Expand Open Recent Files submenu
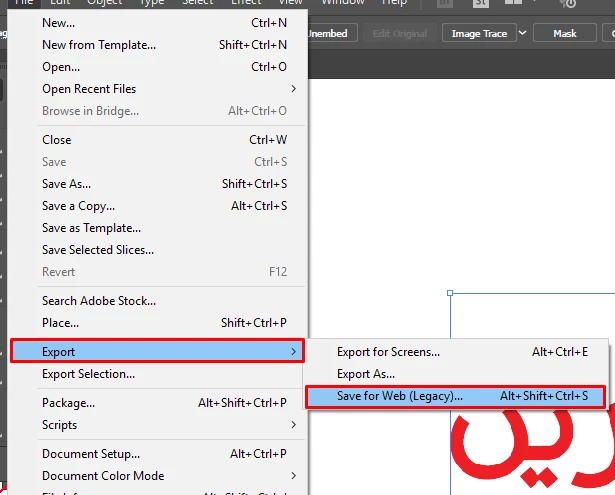Screen dimensions: 615x495 point(157,89)
